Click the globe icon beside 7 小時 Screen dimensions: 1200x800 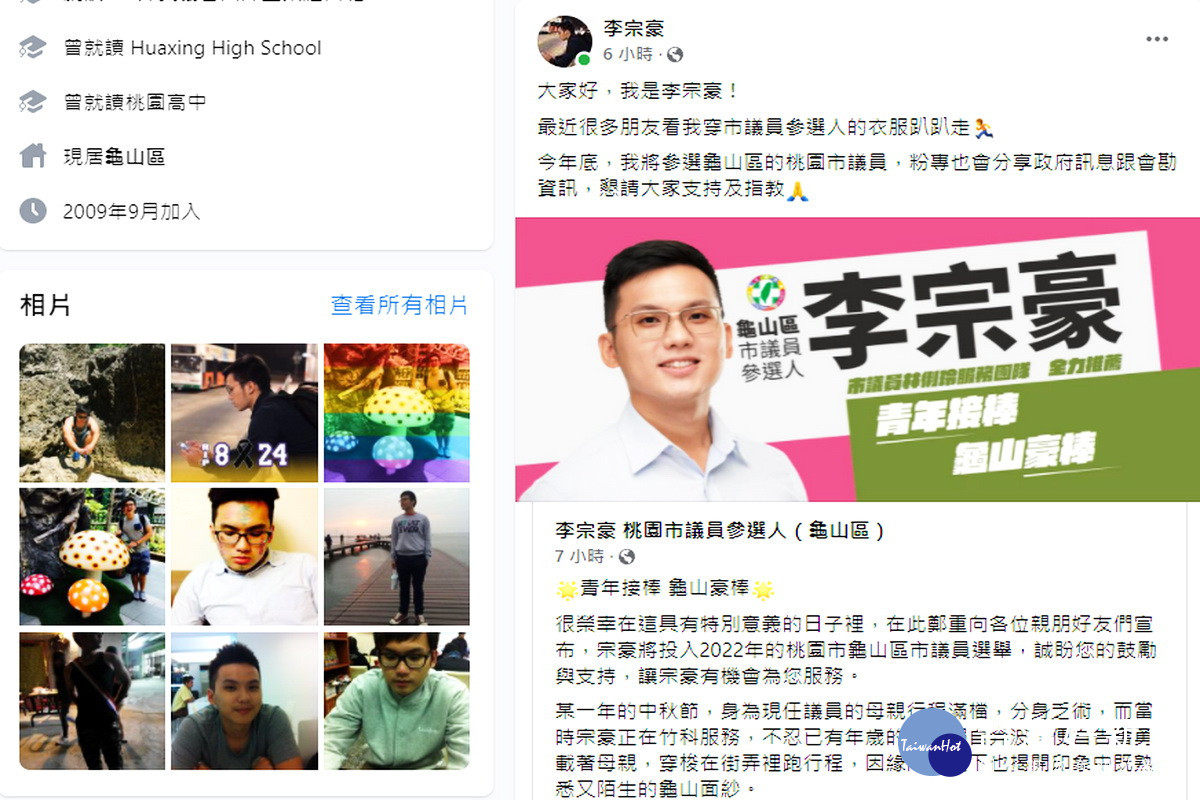tap(628, 557)
